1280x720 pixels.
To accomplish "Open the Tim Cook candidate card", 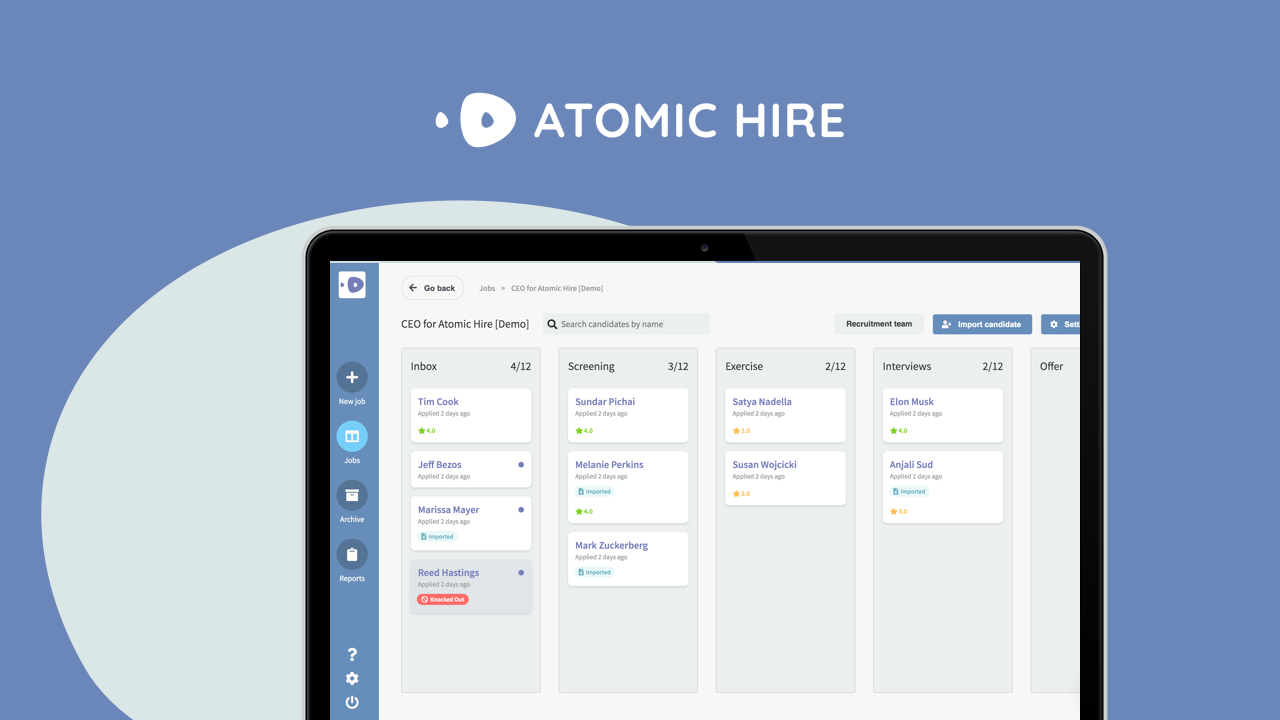I will (x=471, y=415).
